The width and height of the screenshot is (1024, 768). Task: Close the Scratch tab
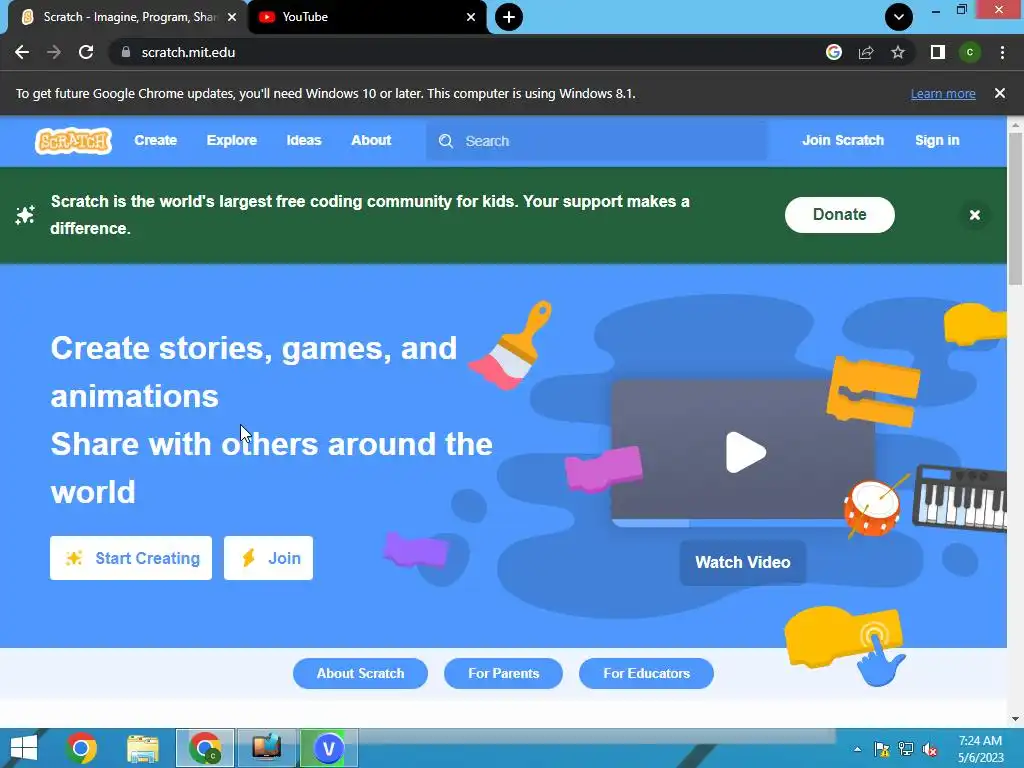[x=232, y=17]
